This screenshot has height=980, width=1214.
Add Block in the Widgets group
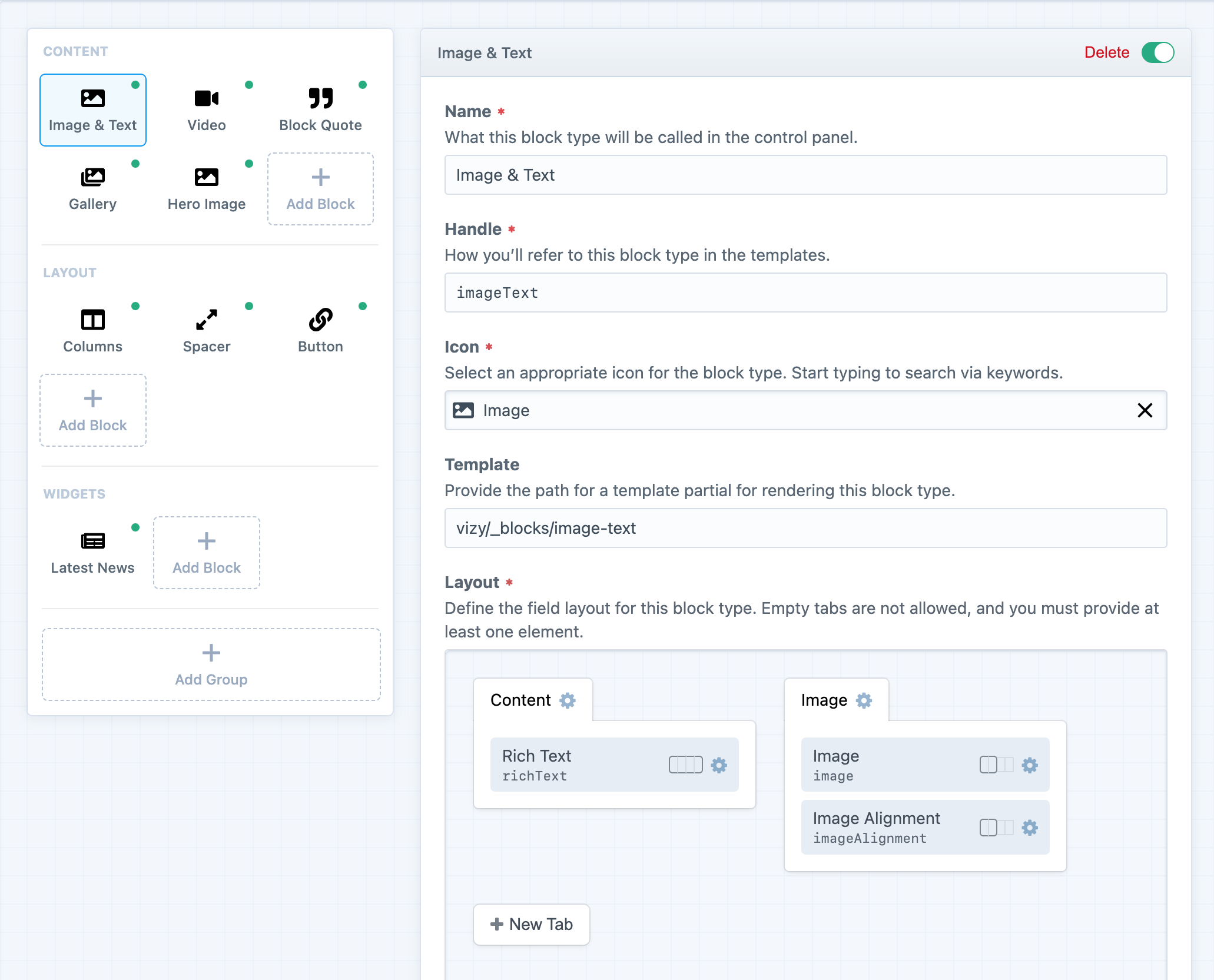[x=207, y=553]
